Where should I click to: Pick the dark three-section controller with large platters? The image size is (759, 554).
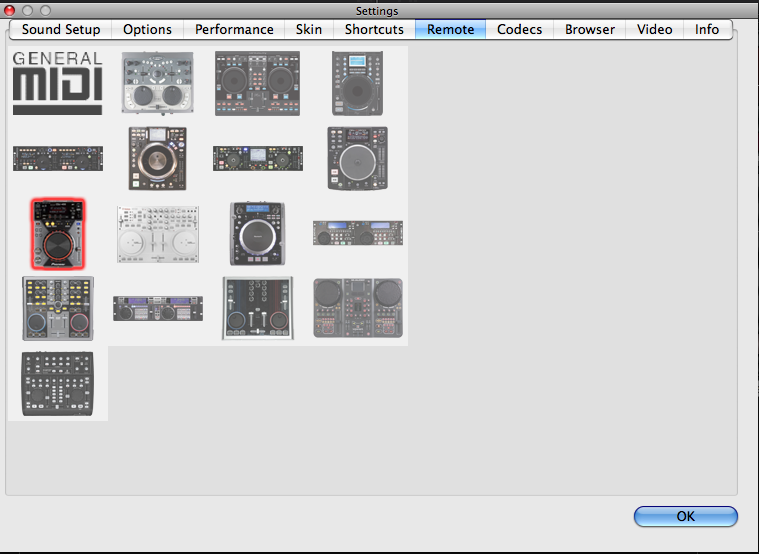click(x=358, y=308)
